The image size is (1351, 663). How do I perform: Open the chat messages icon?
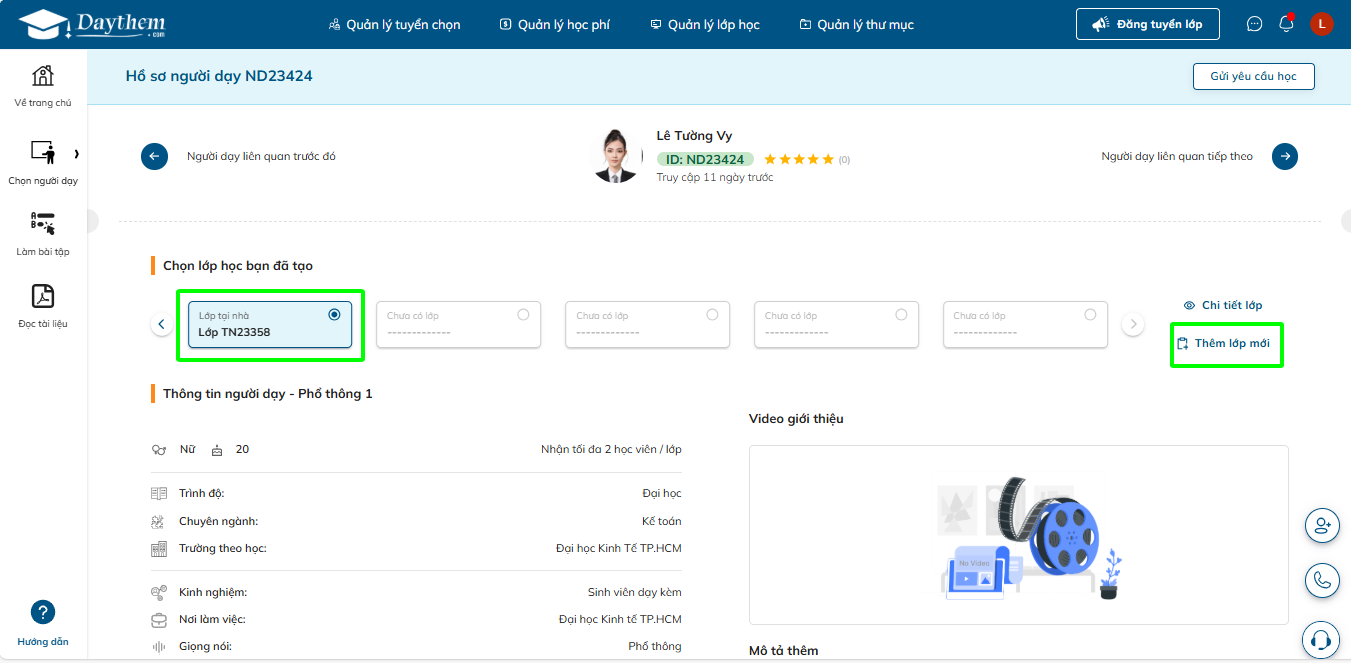(x=1254, y=24)
